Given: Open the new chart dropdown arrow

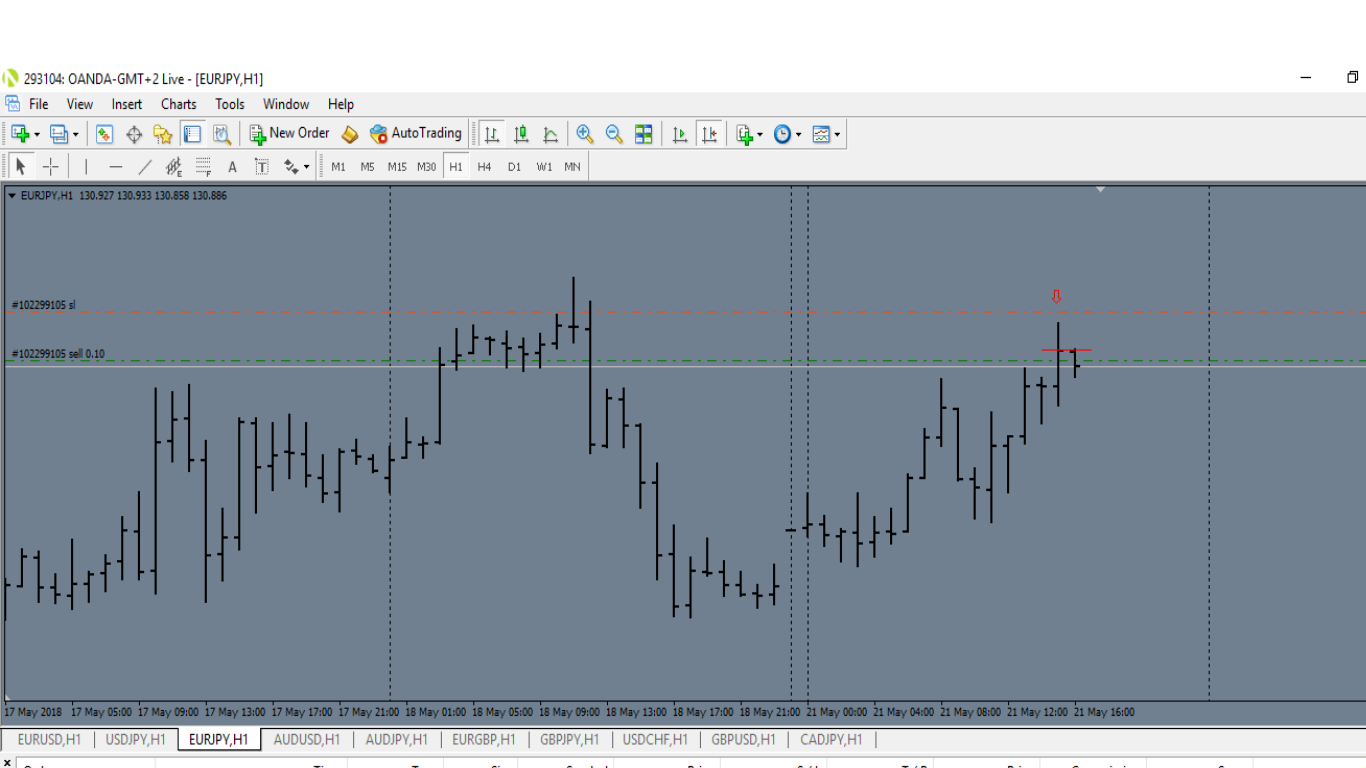Looking at the screenshot, I should [x=37, y=134].
